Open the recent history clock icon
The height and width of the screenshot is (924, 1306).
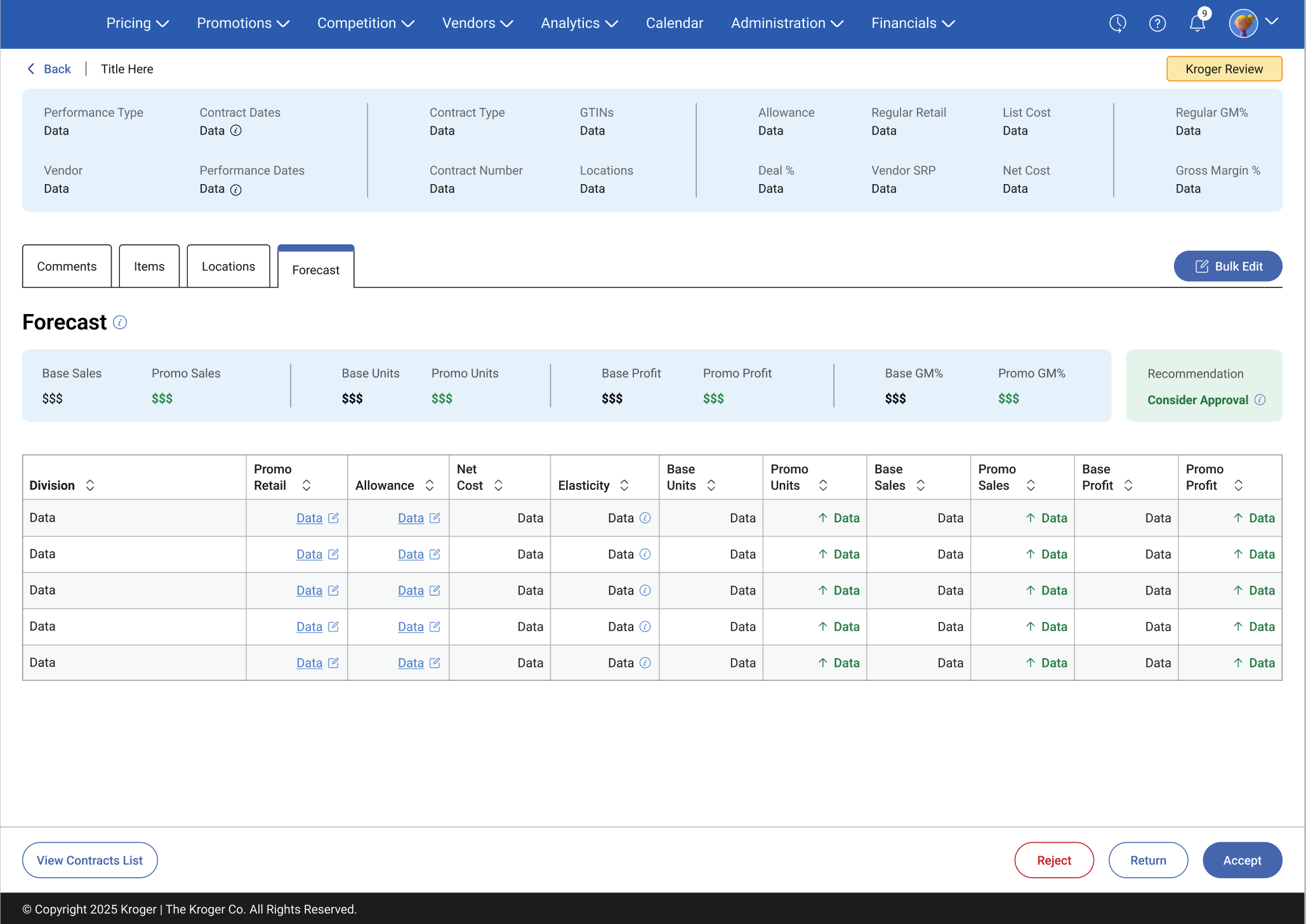(x=1117, y=23)
